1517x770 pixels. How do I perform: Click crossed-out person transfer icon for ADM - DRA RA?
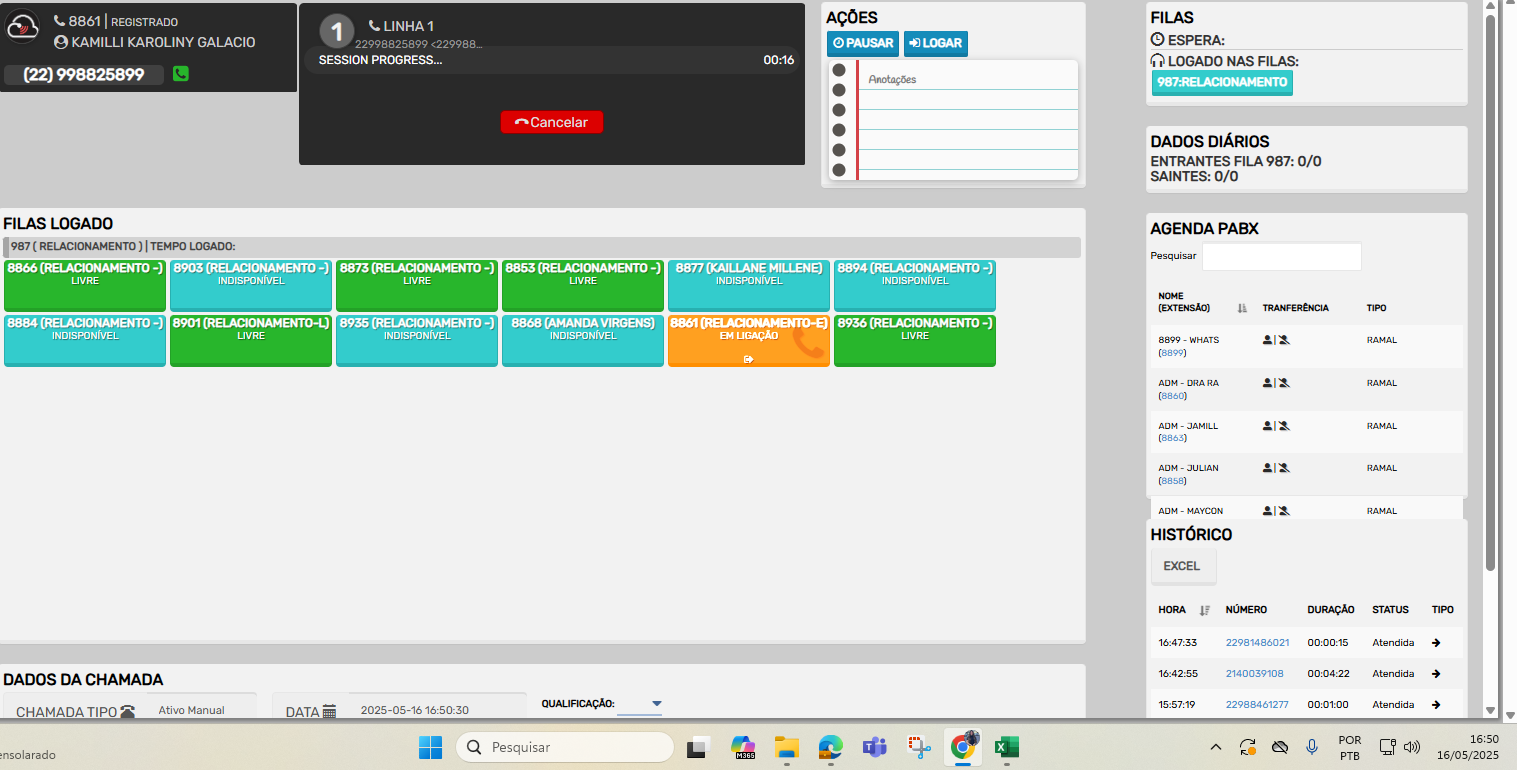(x=1284, y=383)
